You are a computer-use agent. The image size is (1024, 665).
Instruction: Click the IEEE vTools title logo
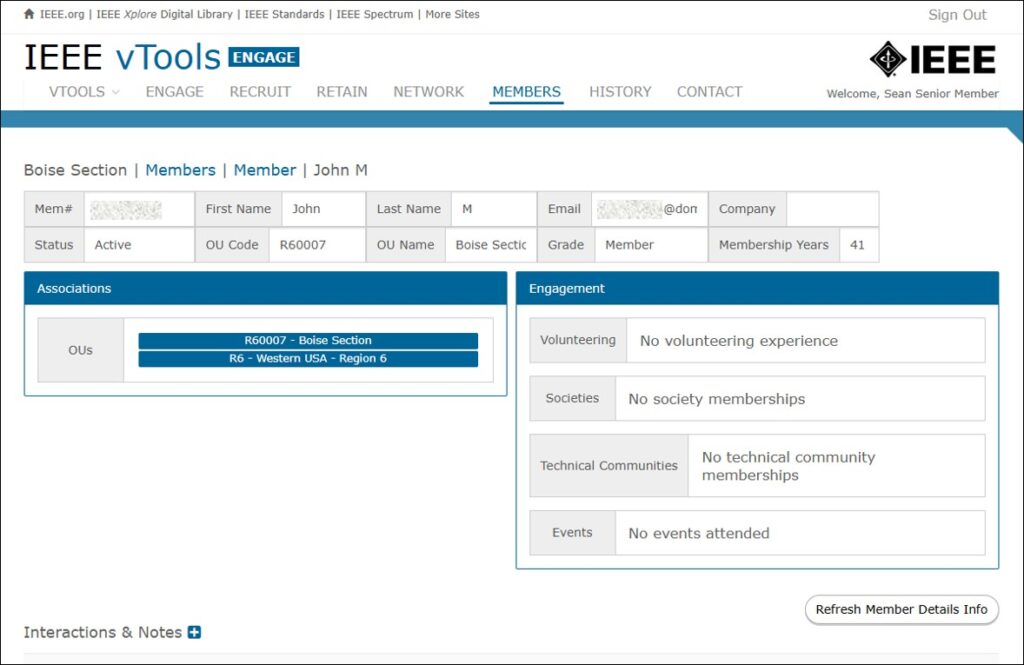tap(122, 57)
